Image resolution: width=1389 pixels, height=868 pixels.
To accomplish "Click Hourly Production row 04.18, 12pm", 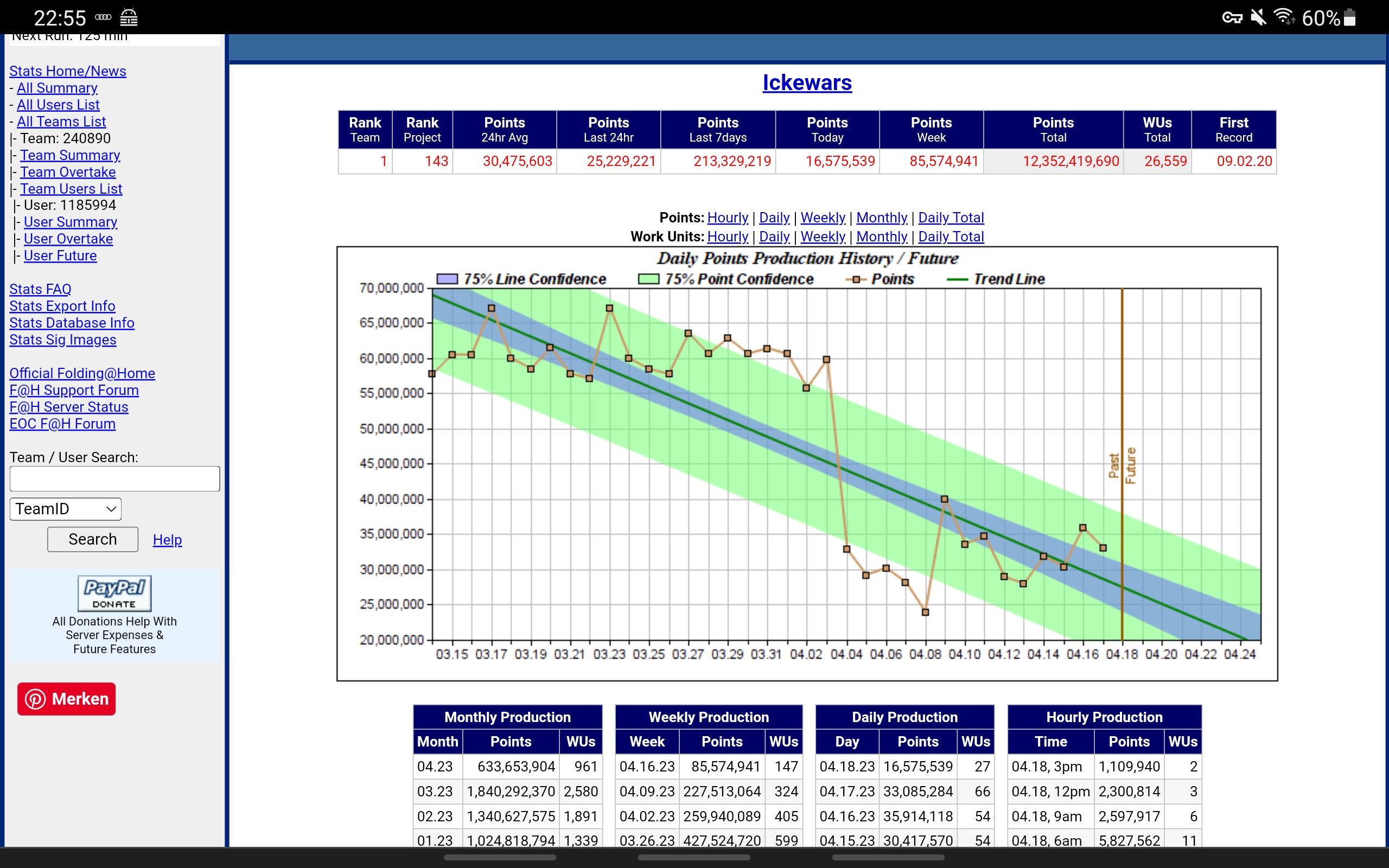I will (x=1104, y=792).
